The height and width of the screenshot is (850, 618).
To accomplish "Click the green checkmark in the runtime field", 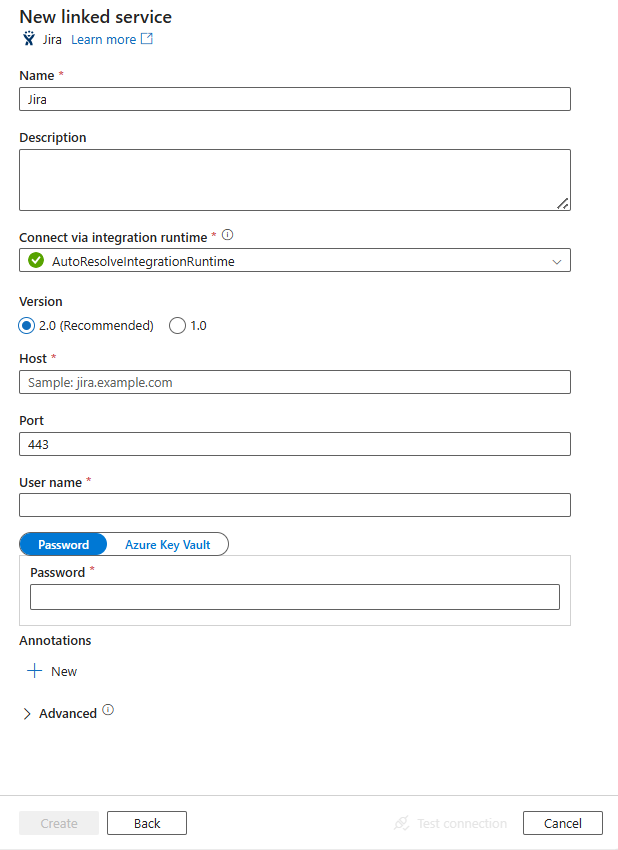I will [x=33, y=260].
